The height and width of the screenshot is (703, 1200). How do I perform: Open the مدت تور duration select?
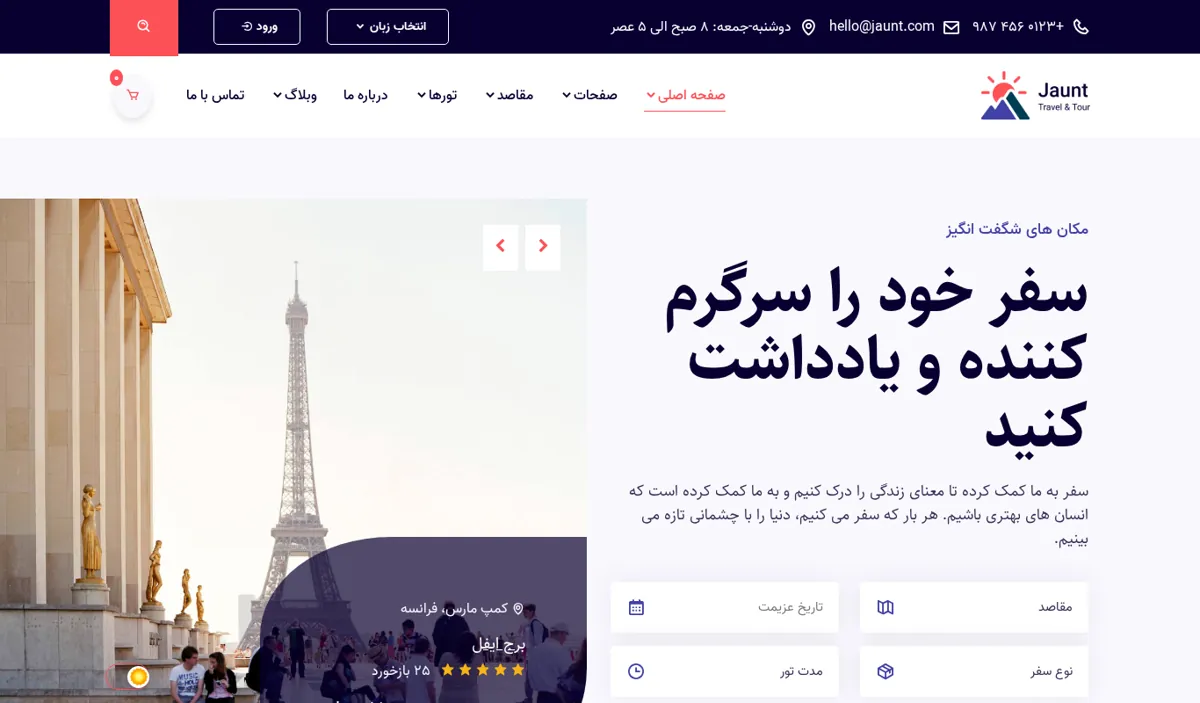coord(725,671)
